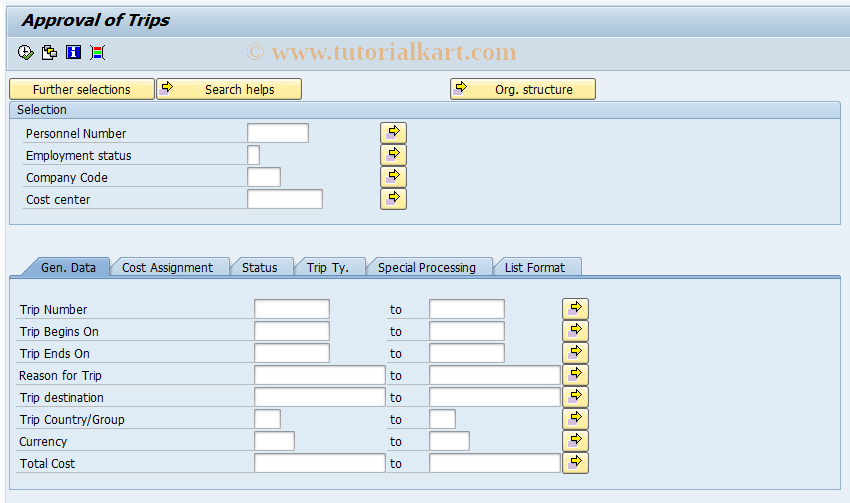
Task: Click the Total Cost to field
Action: [x=495, y=463]
